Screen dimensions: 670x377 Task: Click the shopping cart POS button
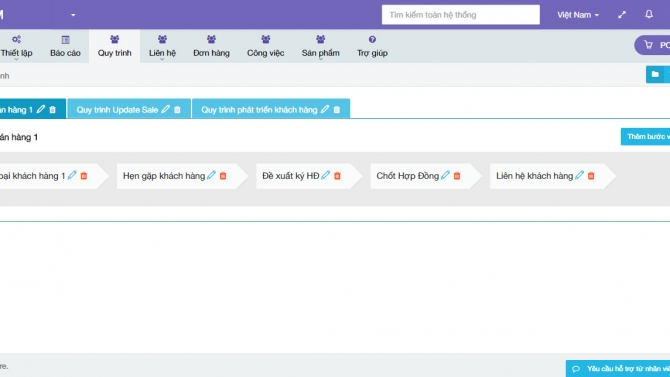coord(652,45)
